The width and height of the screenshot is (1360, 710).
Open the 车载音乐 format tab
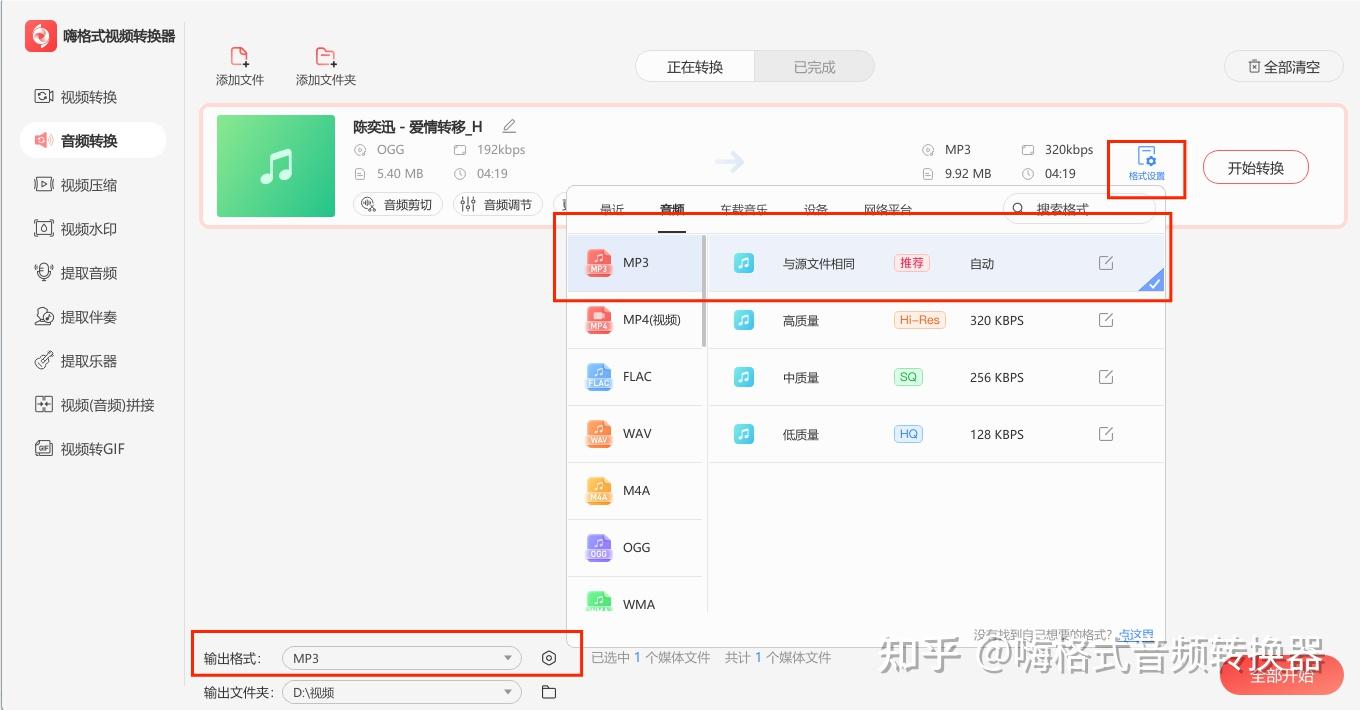pyautogui.click(x=744, y=210)
